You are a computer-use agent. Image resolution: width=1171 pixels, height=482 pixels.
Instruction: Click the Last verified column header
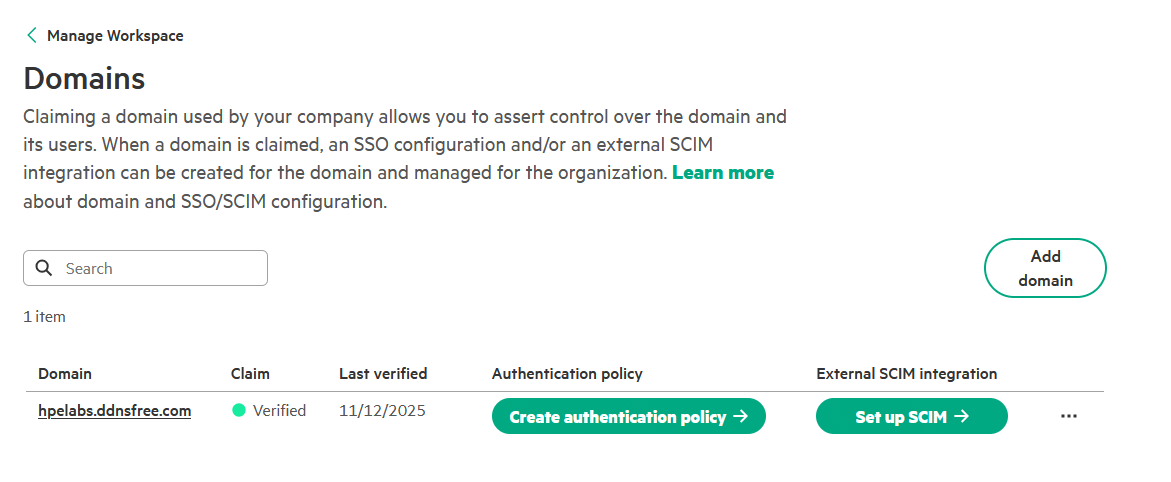(x=383, y=374)
